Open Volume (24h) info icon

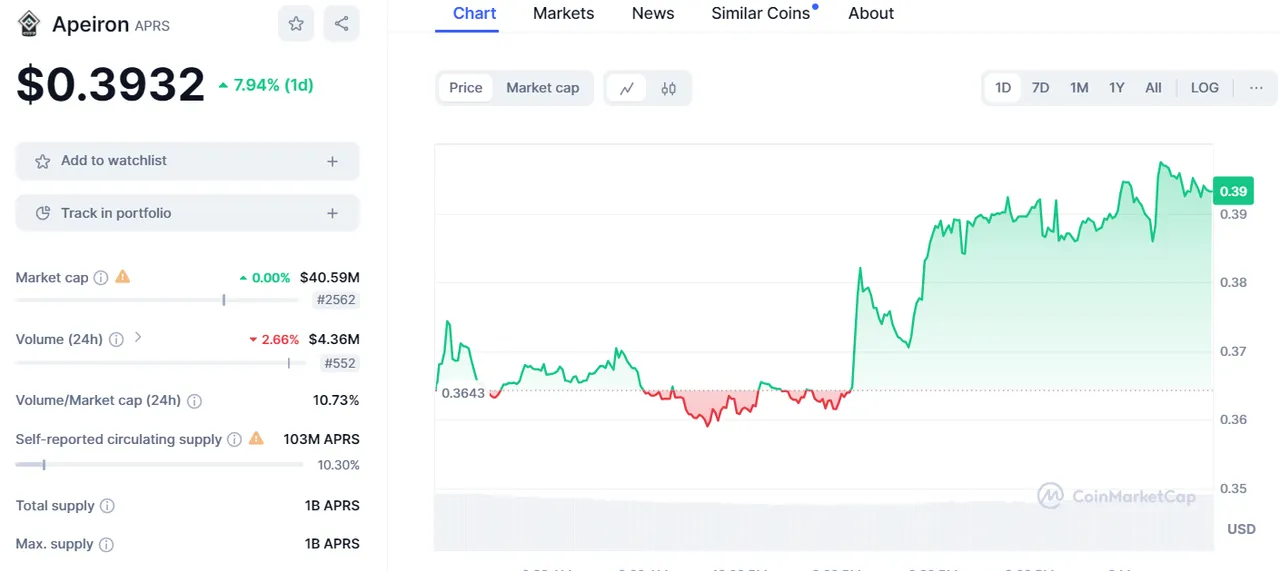(116, 340)
